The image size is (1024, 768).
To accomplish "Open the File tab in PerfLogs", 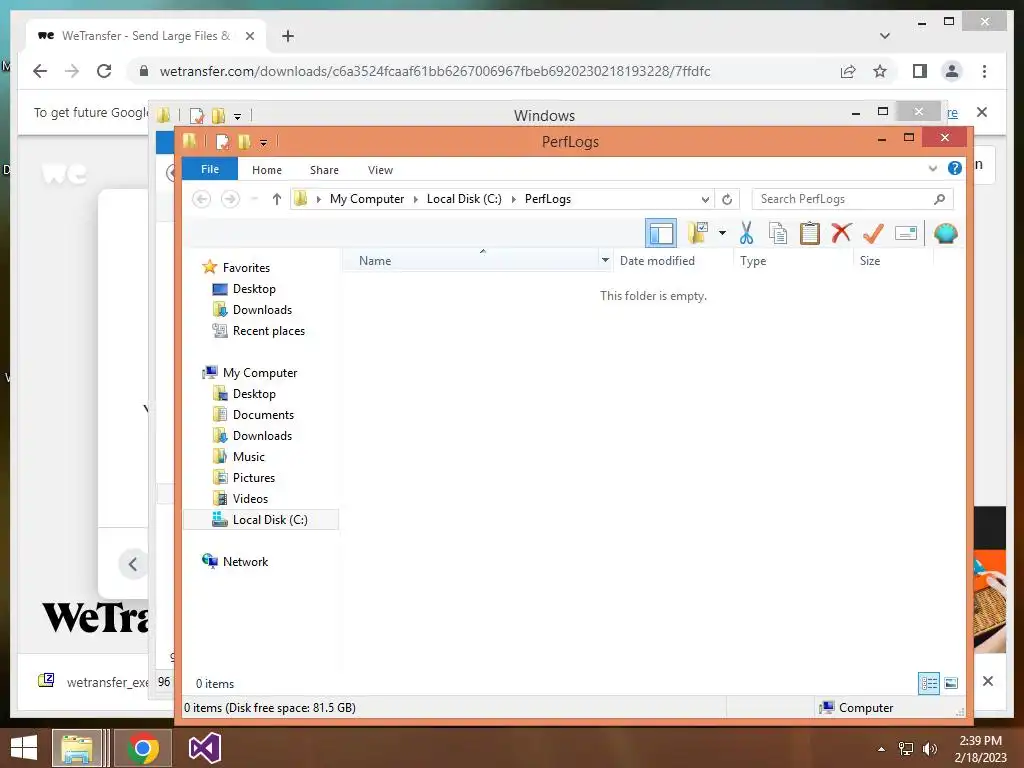I will pos(210,169).
